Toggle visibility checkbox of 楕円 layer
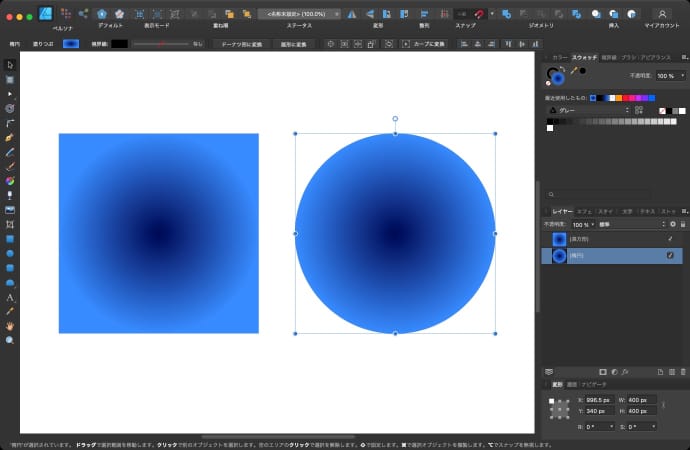 click(x=670, y=256)
